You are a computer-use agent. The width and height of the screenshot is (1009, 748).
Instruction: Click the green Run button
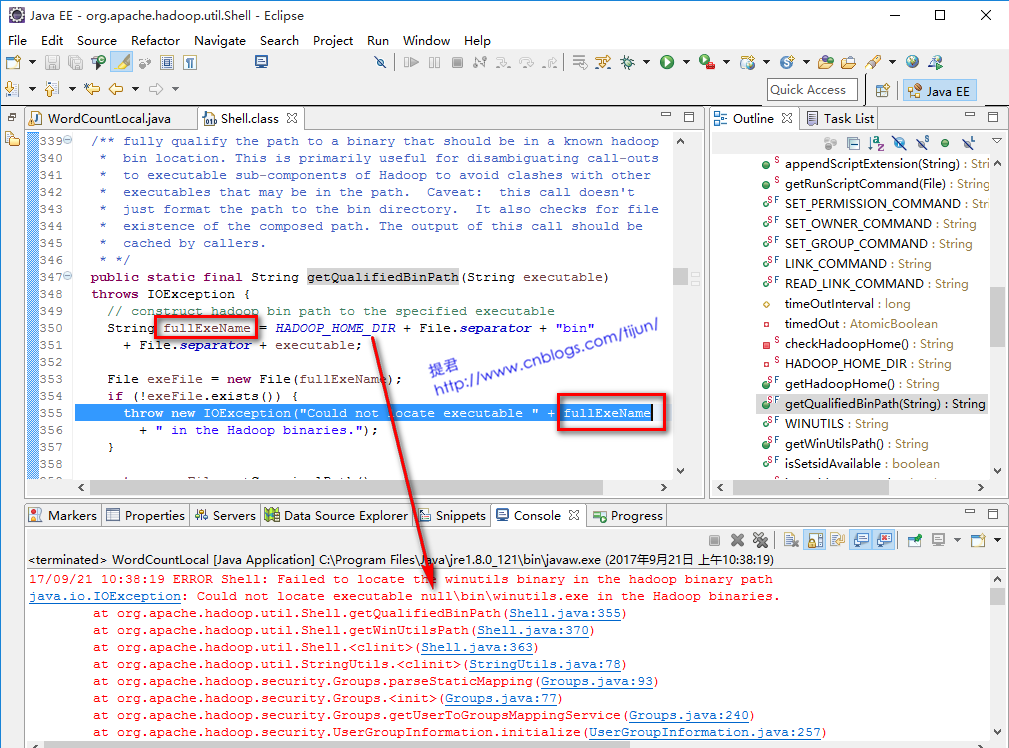[667, 62]
